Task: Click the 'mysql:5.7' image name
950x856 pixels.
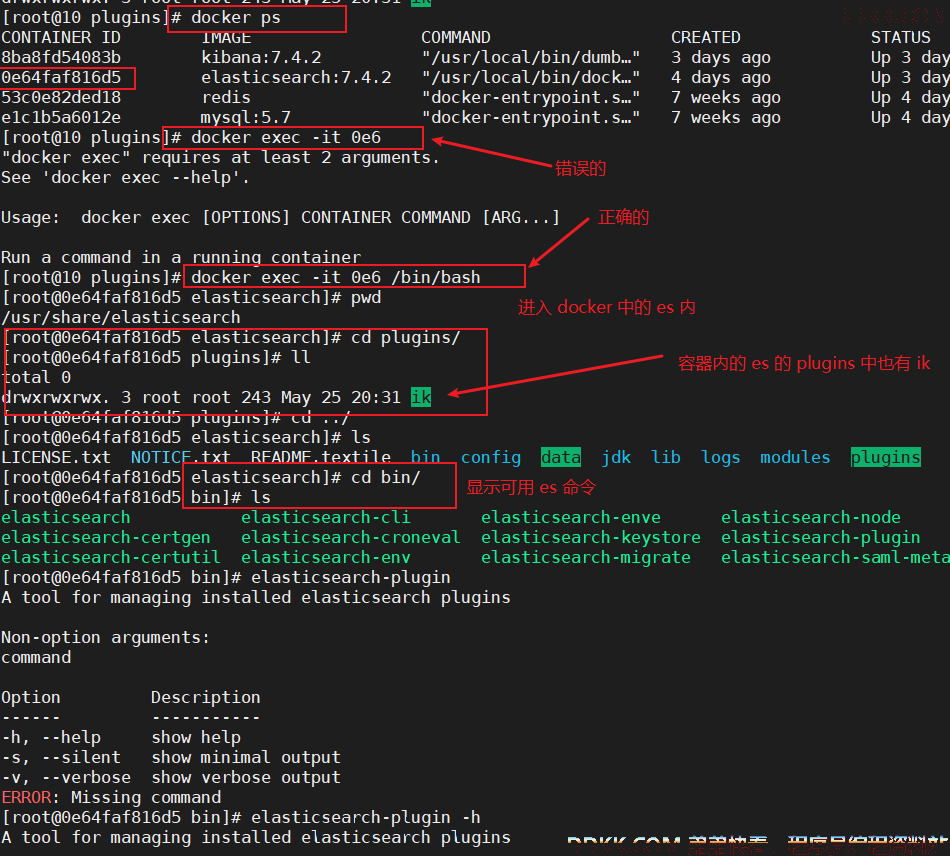Action: [246, 118]
